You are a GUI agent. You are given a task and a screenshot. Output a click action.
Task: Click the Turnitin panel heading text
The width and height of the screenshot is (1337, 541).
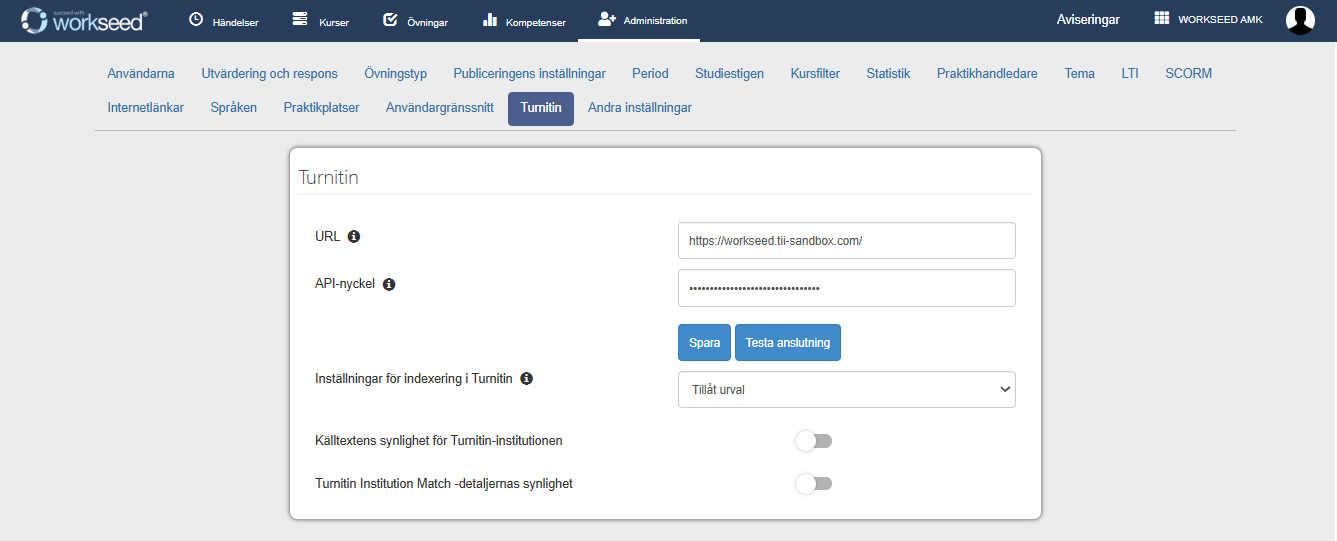point(329,178)
